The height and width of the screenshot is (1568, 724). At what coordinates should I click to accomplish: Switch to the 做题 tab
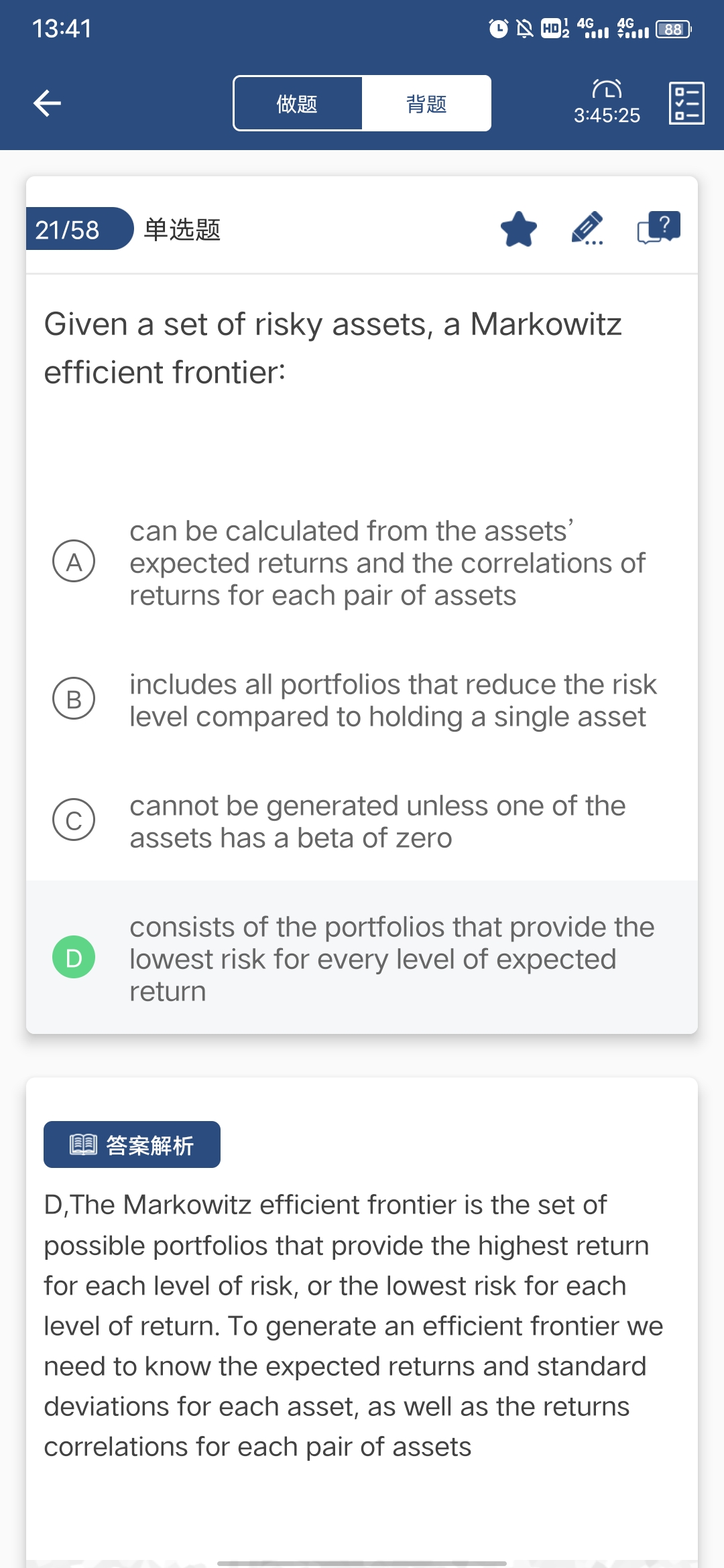tap(298, 104)
